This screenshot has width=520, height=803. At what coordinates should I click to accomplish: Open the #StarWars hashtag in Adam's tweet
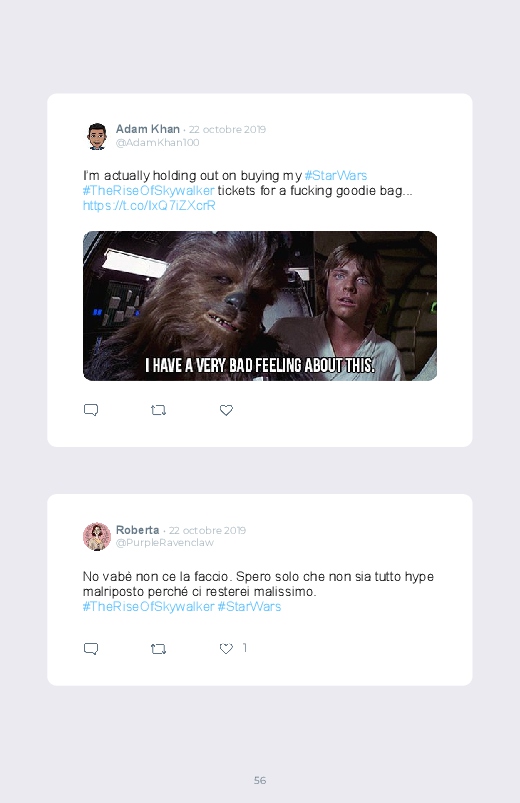[x=336, y=176]
